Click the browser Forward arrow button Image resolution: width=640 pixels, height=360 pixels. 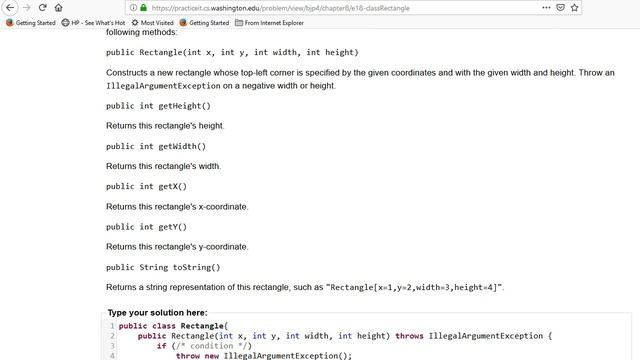click(27, 8)
